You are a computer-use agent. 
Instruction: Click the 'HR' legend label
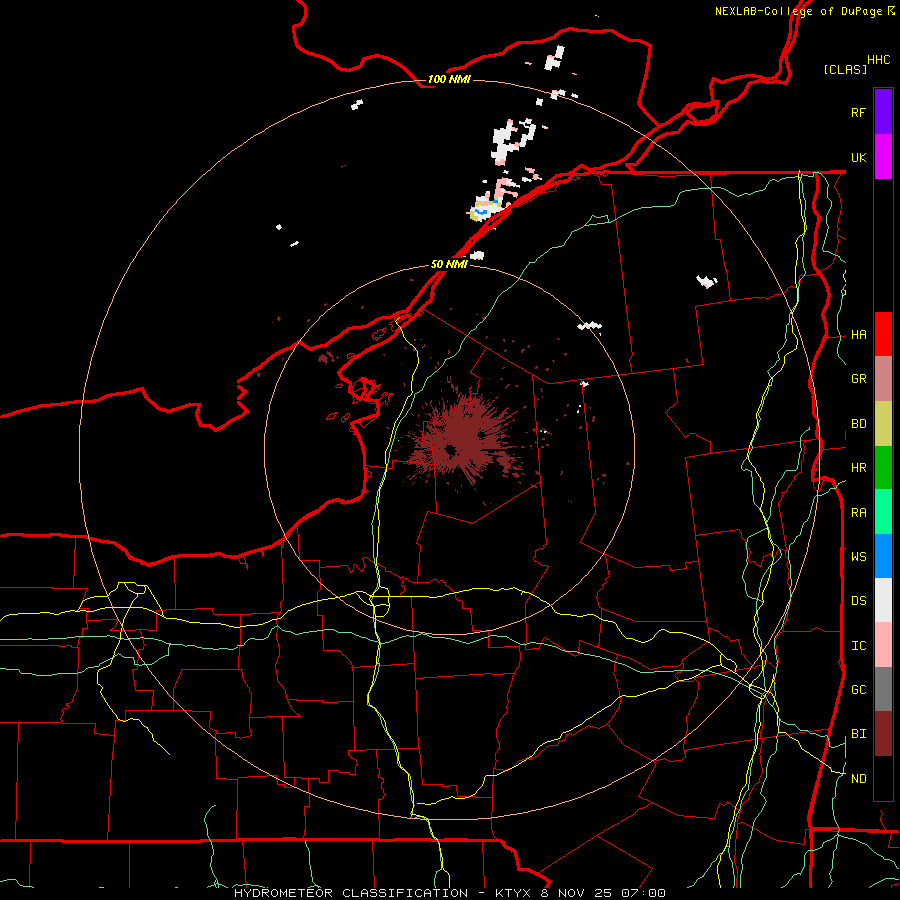coord(859,468)
